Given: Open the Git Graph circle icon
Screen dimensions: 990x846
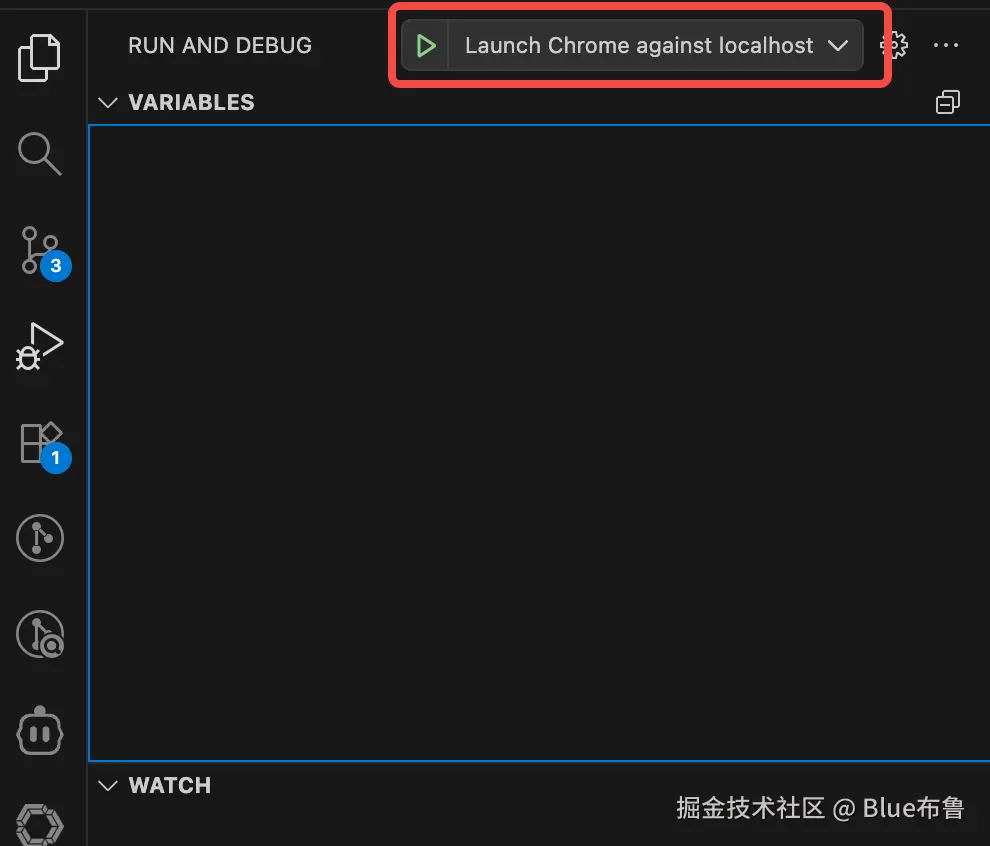Looking at the screenshot, I should click(40, 539).
